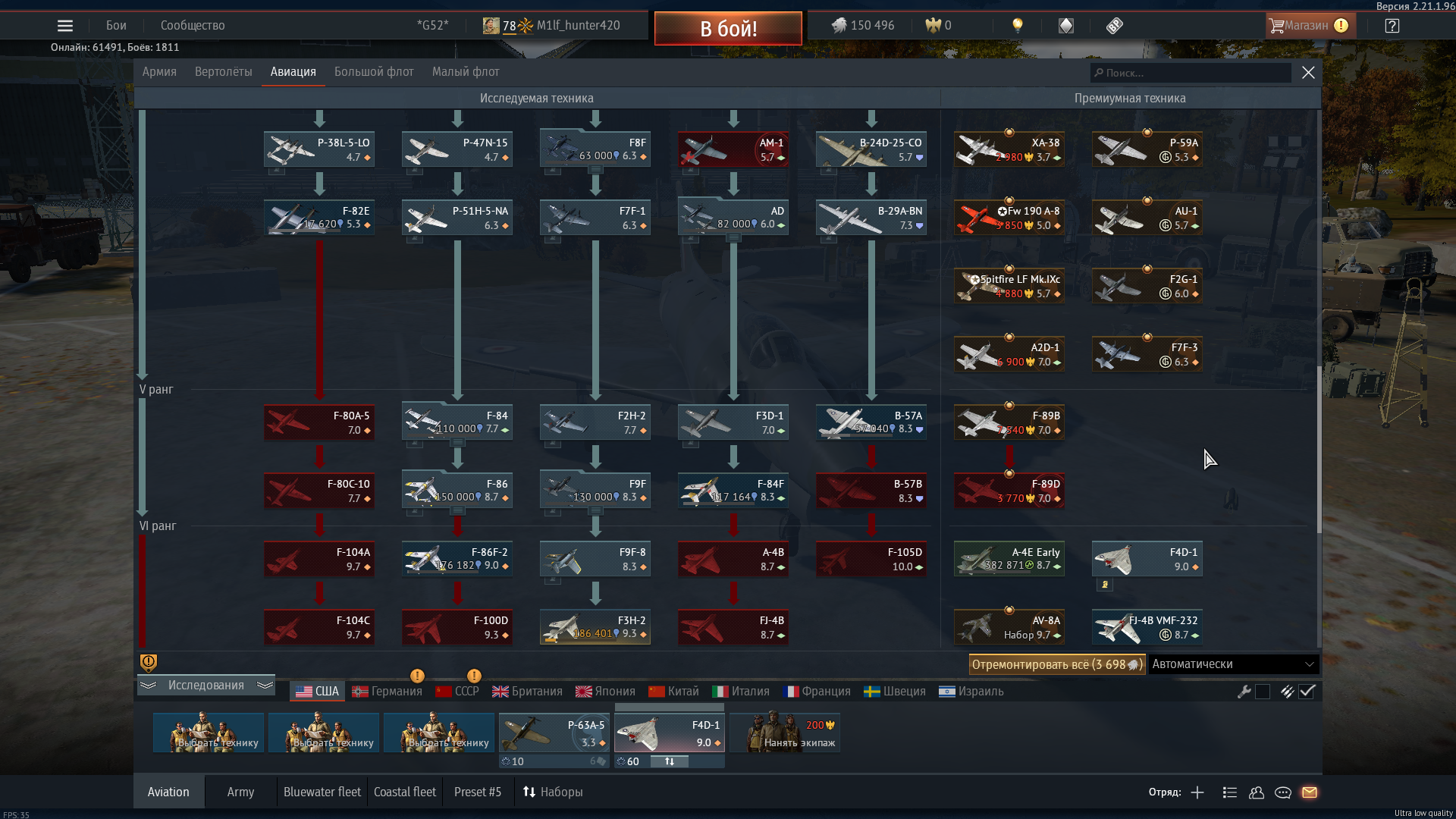Open the contacts icon in bottom bar
1456x819 pixels.
pos(1257,792)
